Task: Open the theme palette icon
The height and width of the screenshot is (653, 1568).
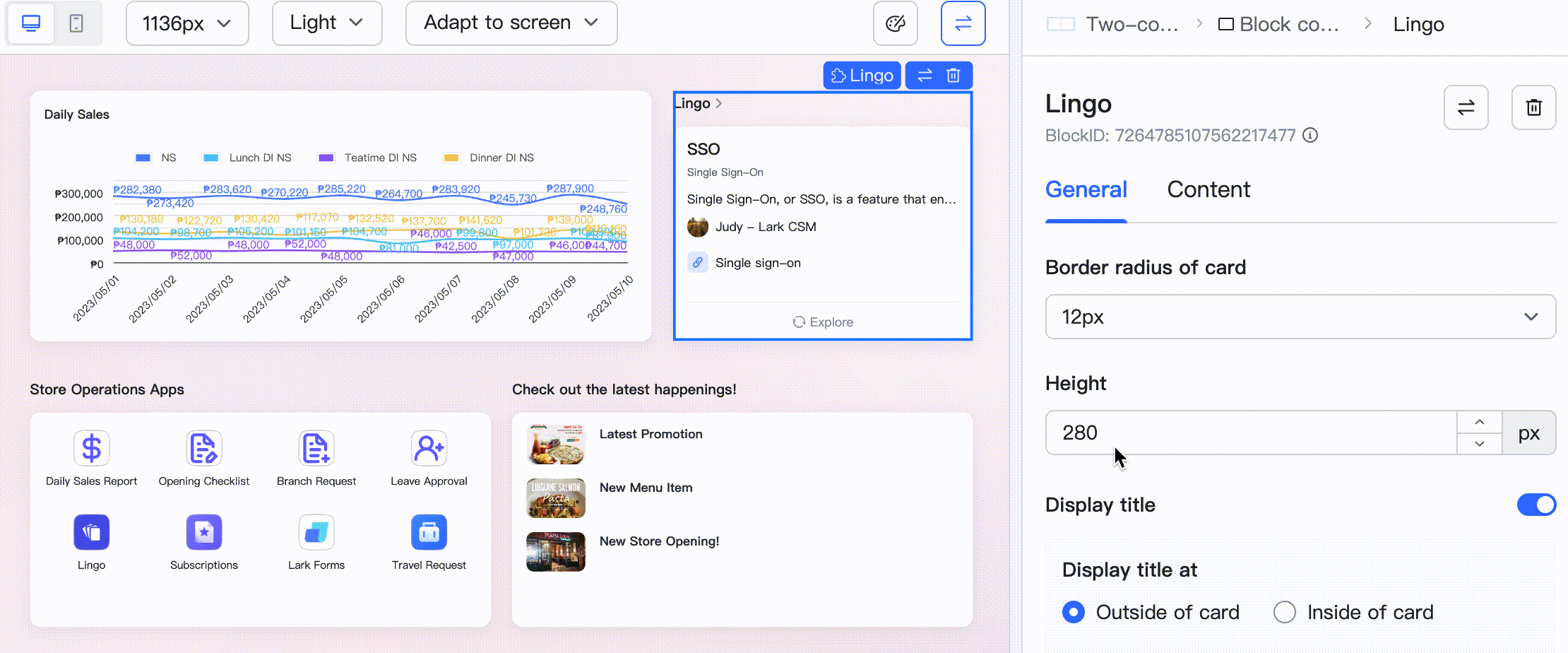Action: click(x=895, y=23)
